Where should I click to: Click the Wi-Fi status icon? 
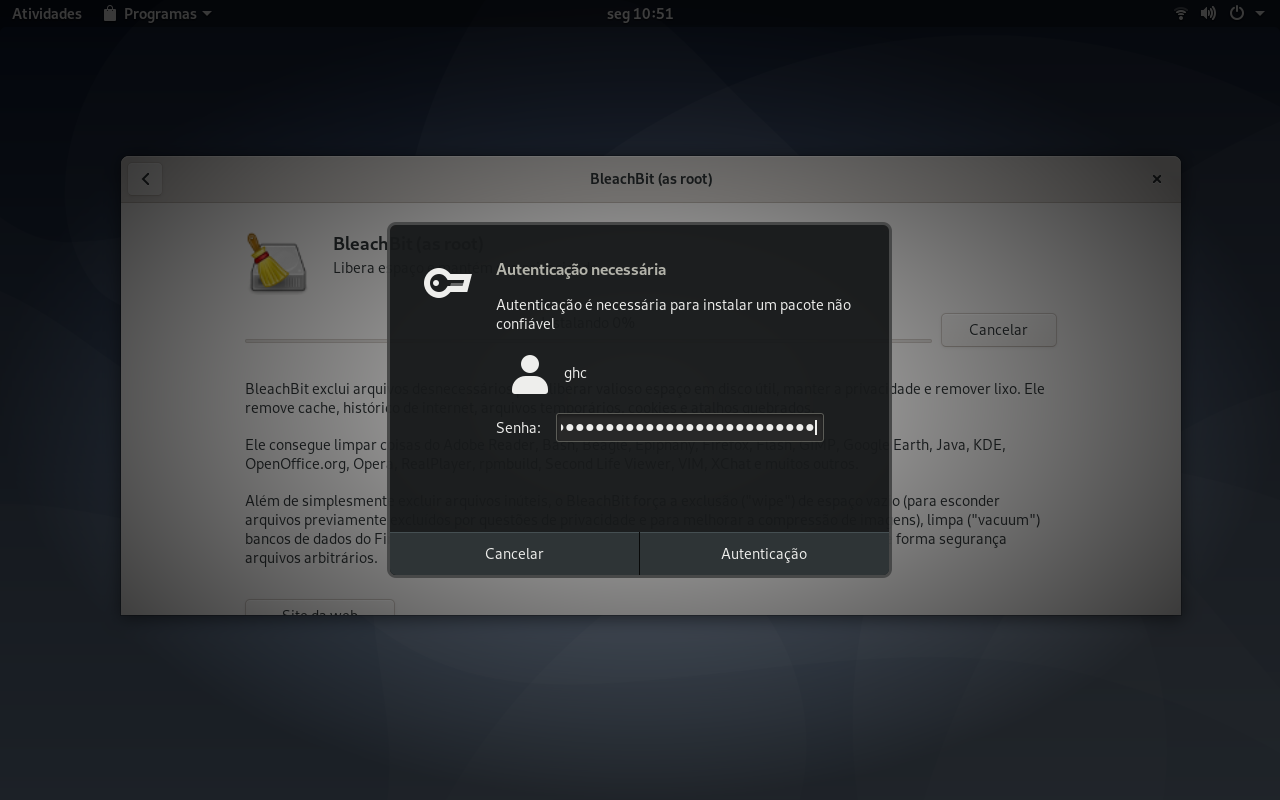[x=1181, y=14]
